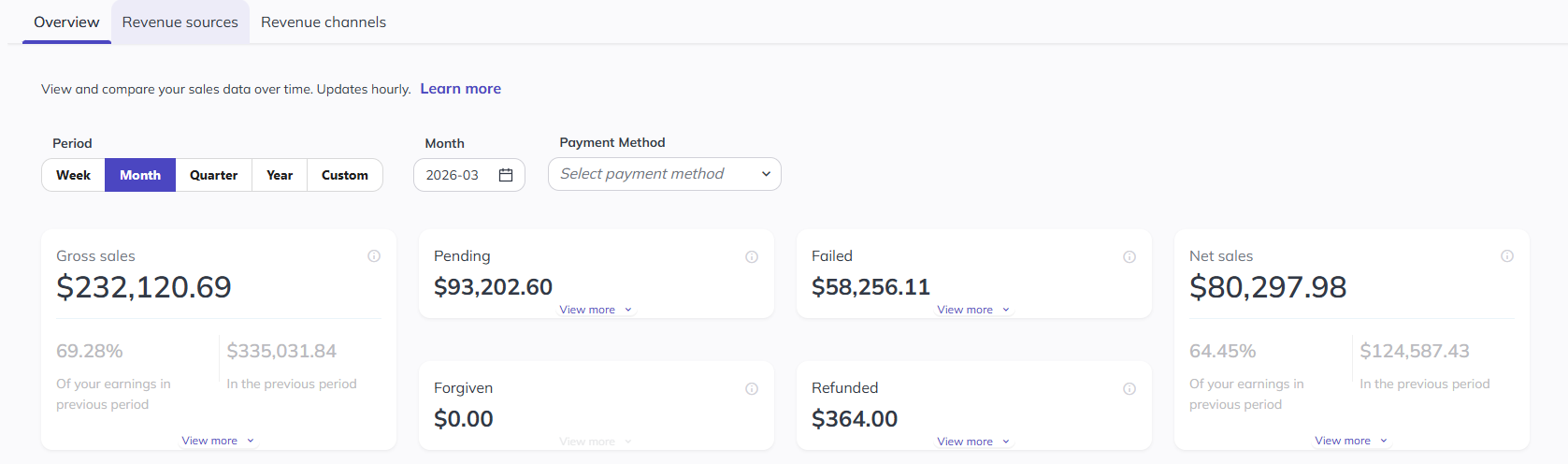Viewport: 1568px width, 464px height.
Task: Open info icon on Failed card
Action: pos(1129,257)
